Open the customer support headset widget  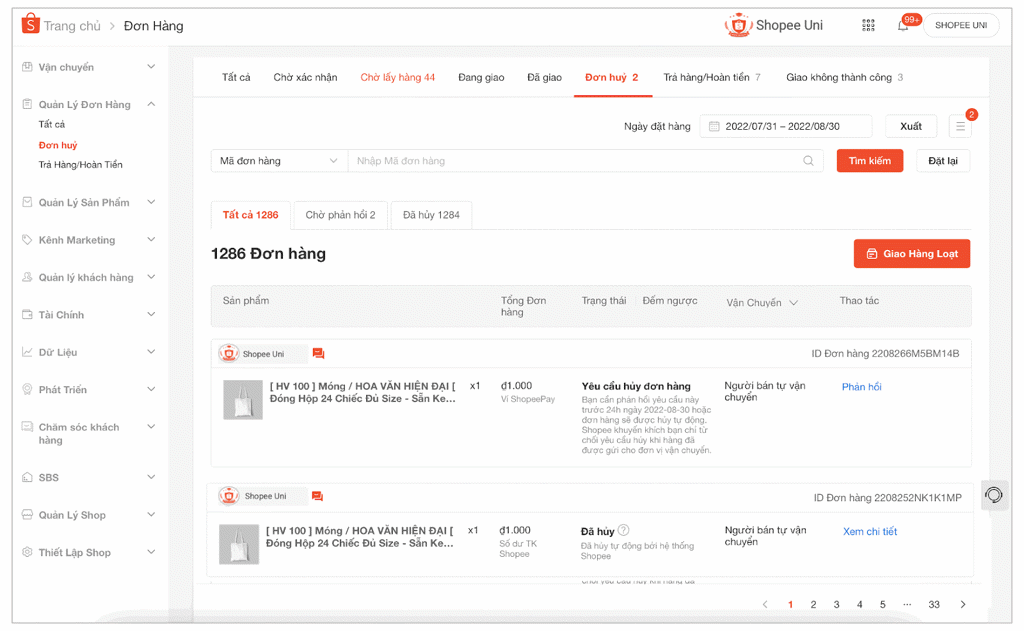pos(994,495)
